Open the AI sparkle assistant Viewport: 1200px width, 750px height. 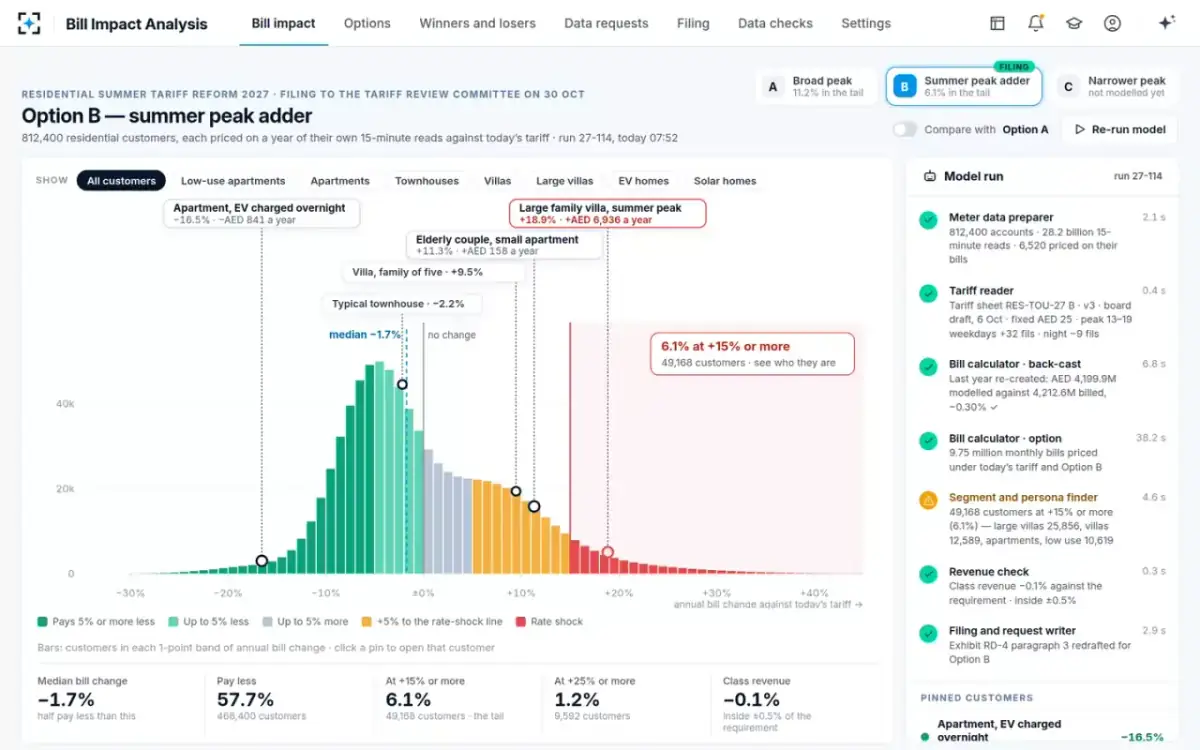pos(1166,23)
